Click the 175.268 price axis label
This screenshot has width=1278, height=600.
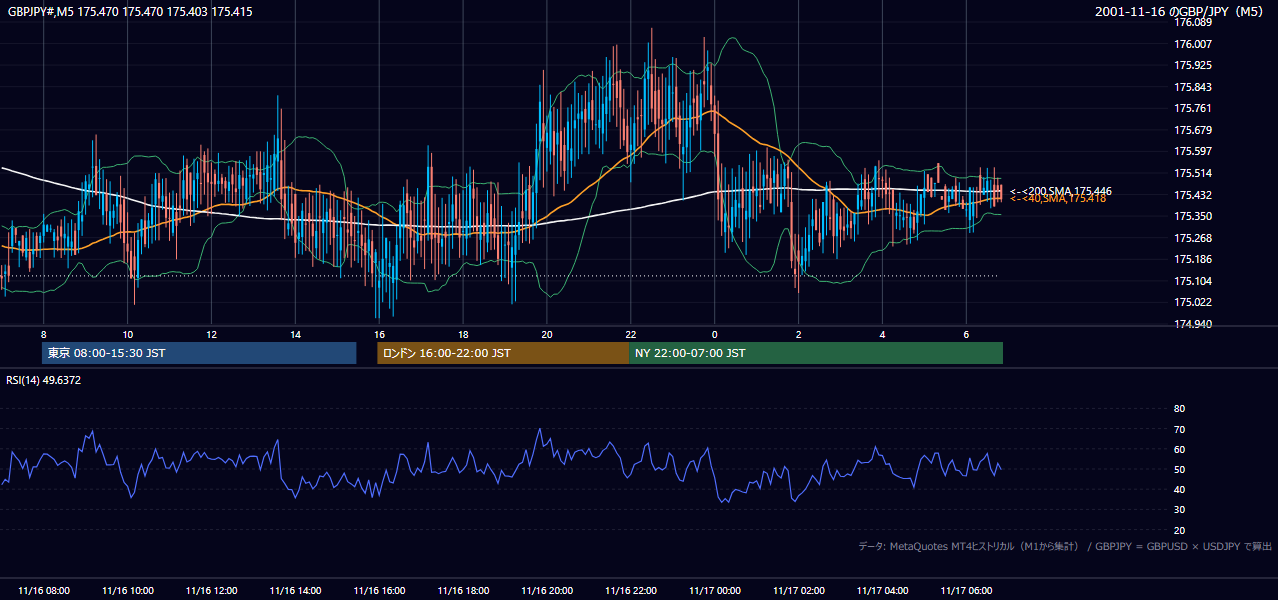[1193, 238]
